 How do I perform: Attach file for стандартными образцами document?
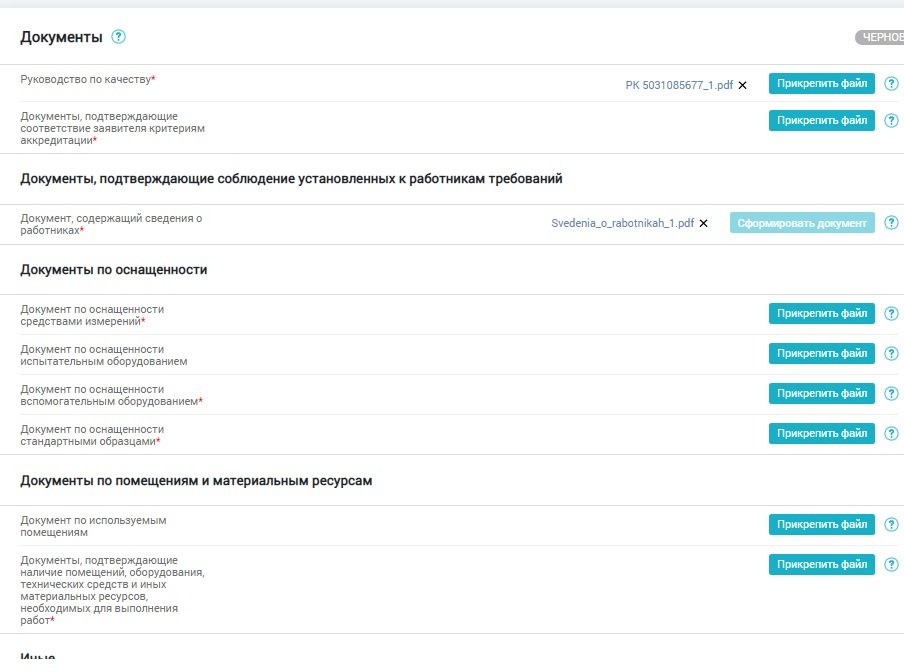coord(821,434)
